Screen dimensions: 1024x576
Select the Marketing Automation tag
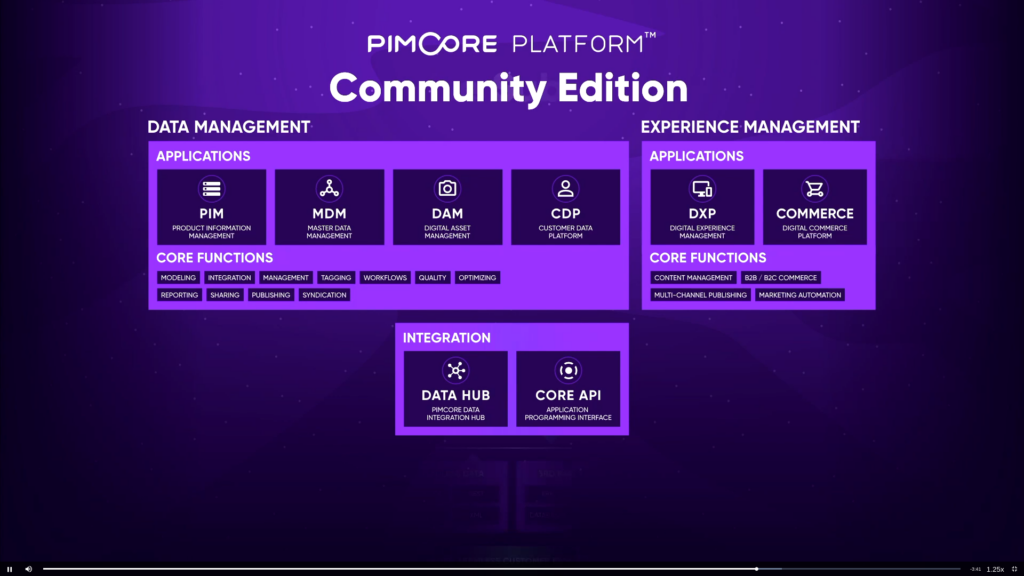800,295
